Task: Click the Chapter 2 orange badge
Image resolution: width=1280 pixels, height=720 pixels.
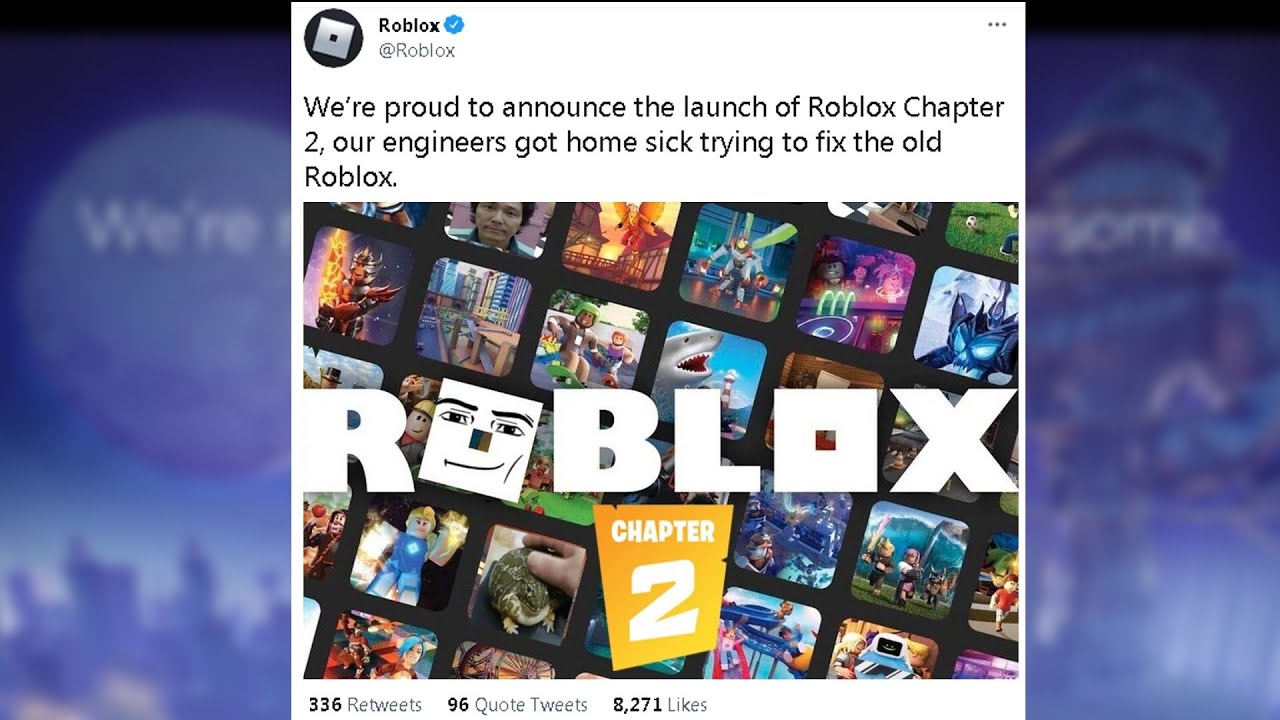Action: coord(661,585)
